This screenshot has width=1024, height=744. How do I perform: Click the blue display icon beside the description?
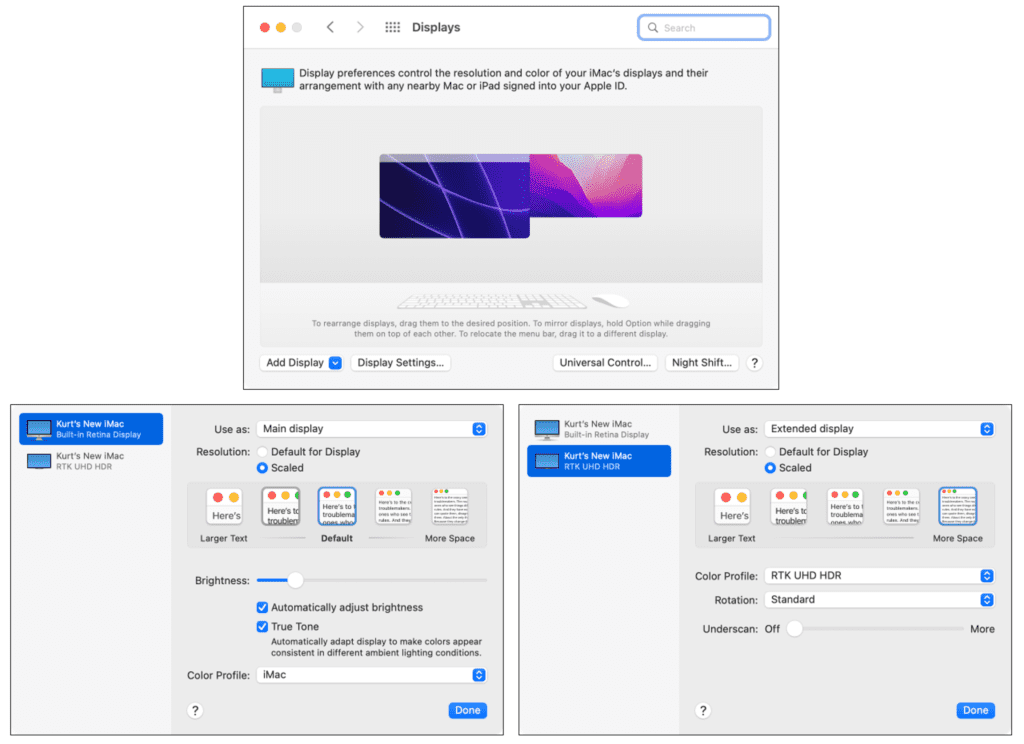(278, 80)
